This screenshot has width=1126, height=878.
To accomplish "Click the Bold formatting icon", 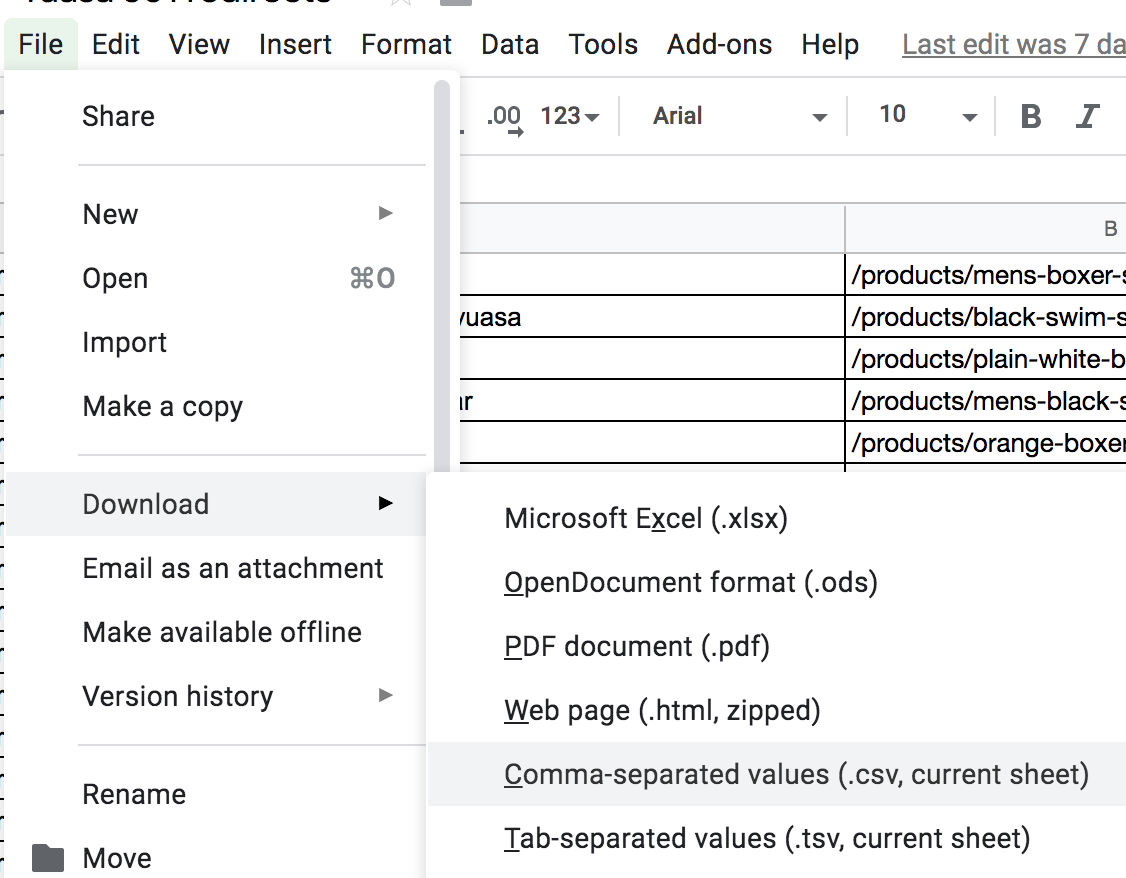I will (1031, 116).
